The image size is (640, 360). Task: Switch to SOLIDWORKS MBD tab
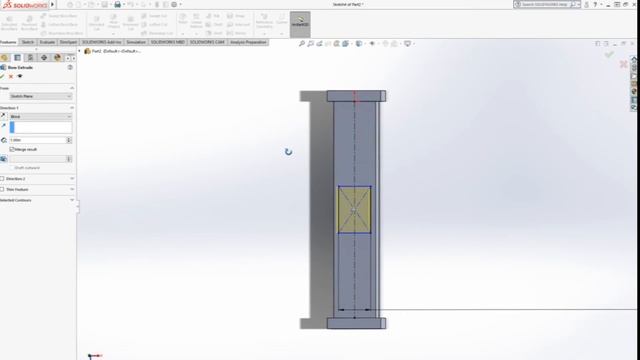pos(168,42)
